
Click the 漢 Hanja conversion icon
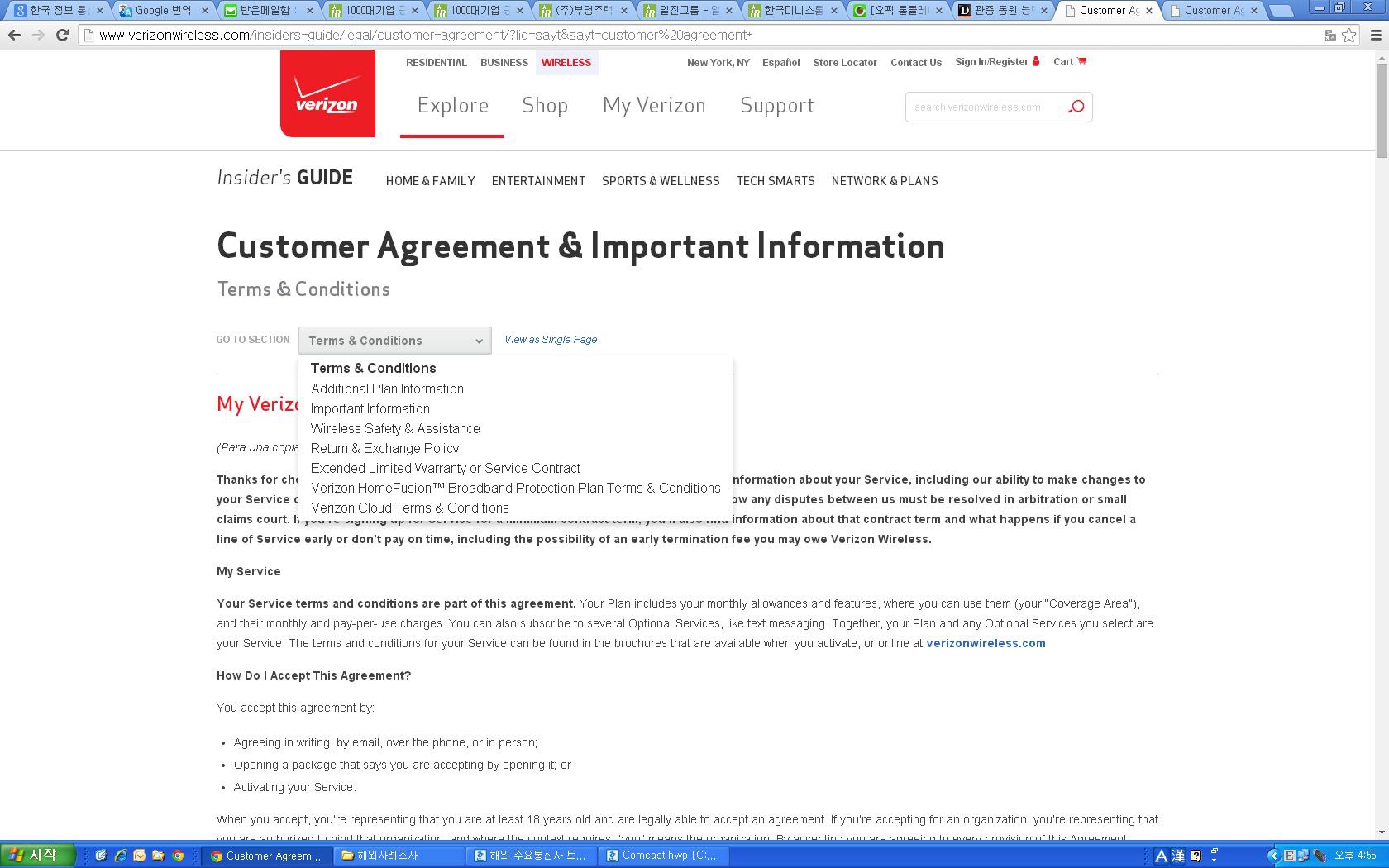[1178, 856]
